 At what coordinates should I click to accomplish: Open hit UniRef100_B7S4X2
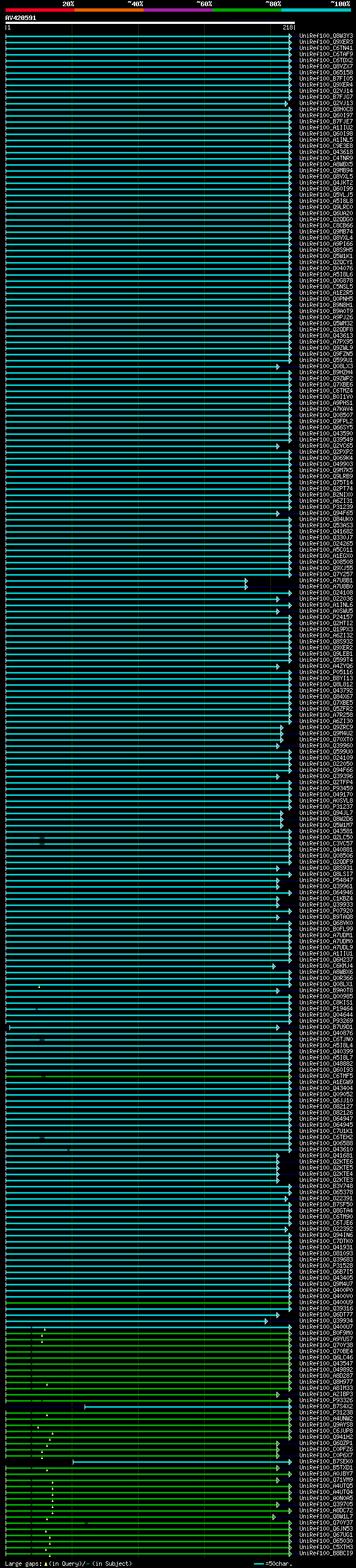(326, 1406)
